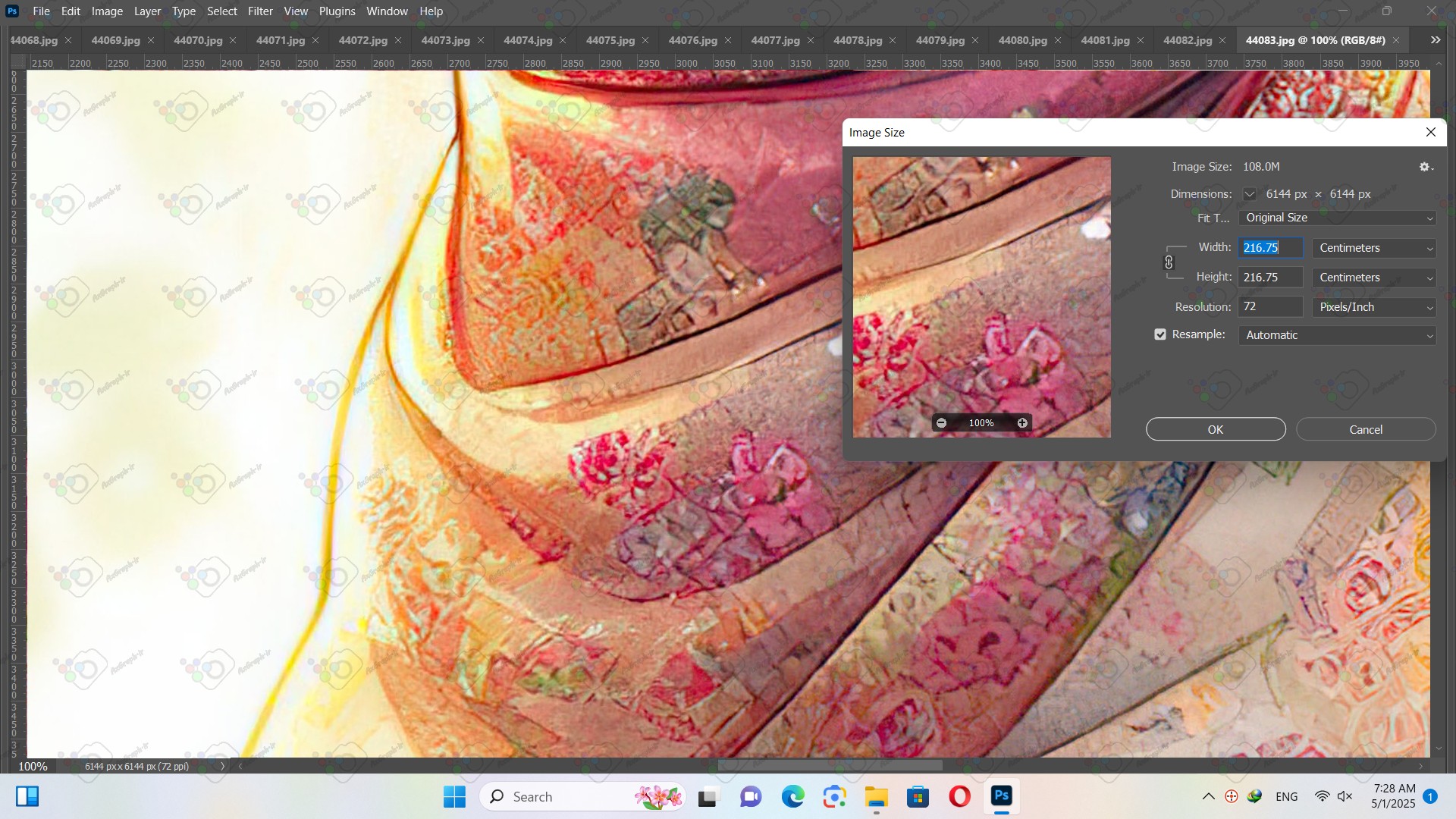This screenshot has height=819, width=1456.
Task: Click the Photoshop logo icon in the menu bar
Action: coord(12,11)
